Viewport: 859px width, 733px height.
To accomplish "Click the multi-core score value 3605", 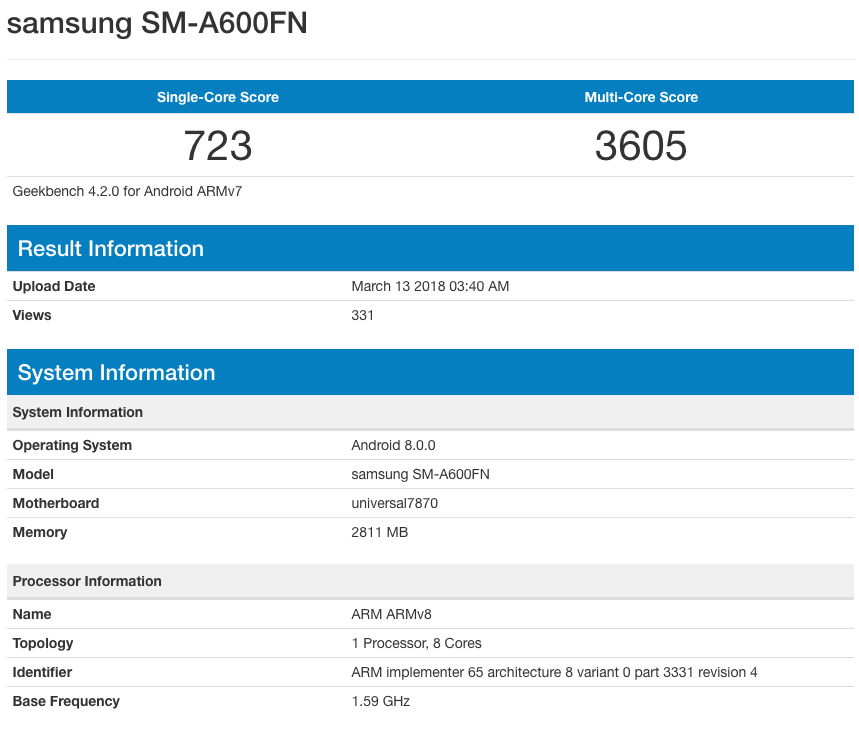I will [x=641, y=146].
